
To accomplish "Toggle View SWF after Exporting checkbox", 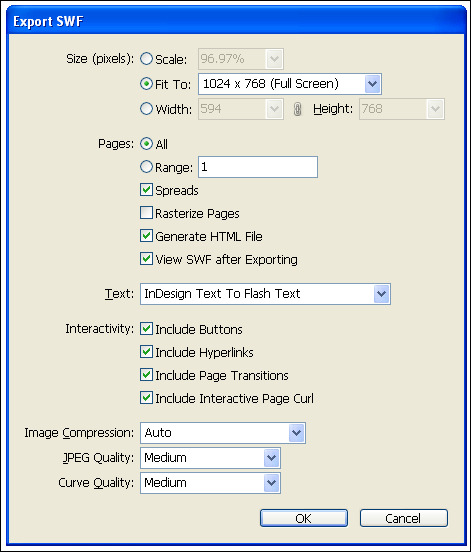I will (146, 259).
